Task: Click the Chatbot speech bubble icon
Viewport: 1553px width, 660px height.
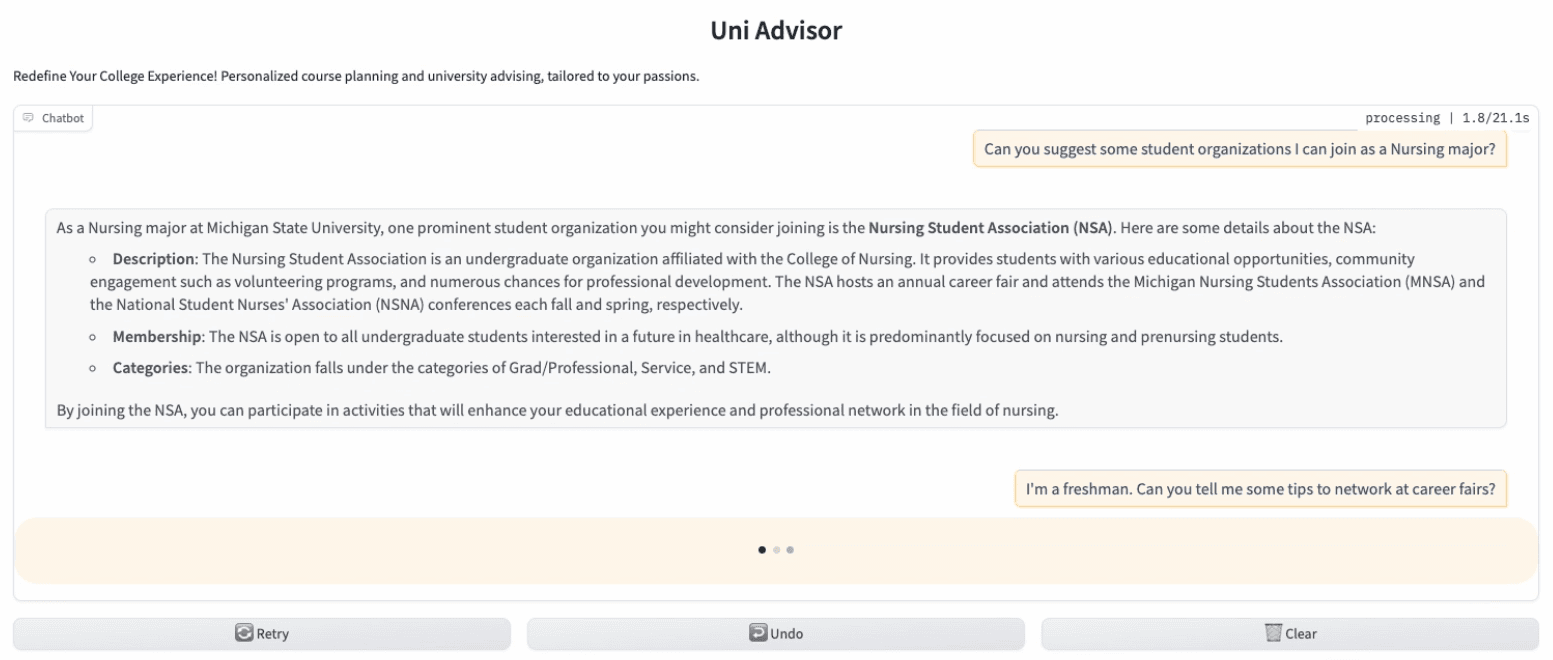Action: click(x=28, y=118)
